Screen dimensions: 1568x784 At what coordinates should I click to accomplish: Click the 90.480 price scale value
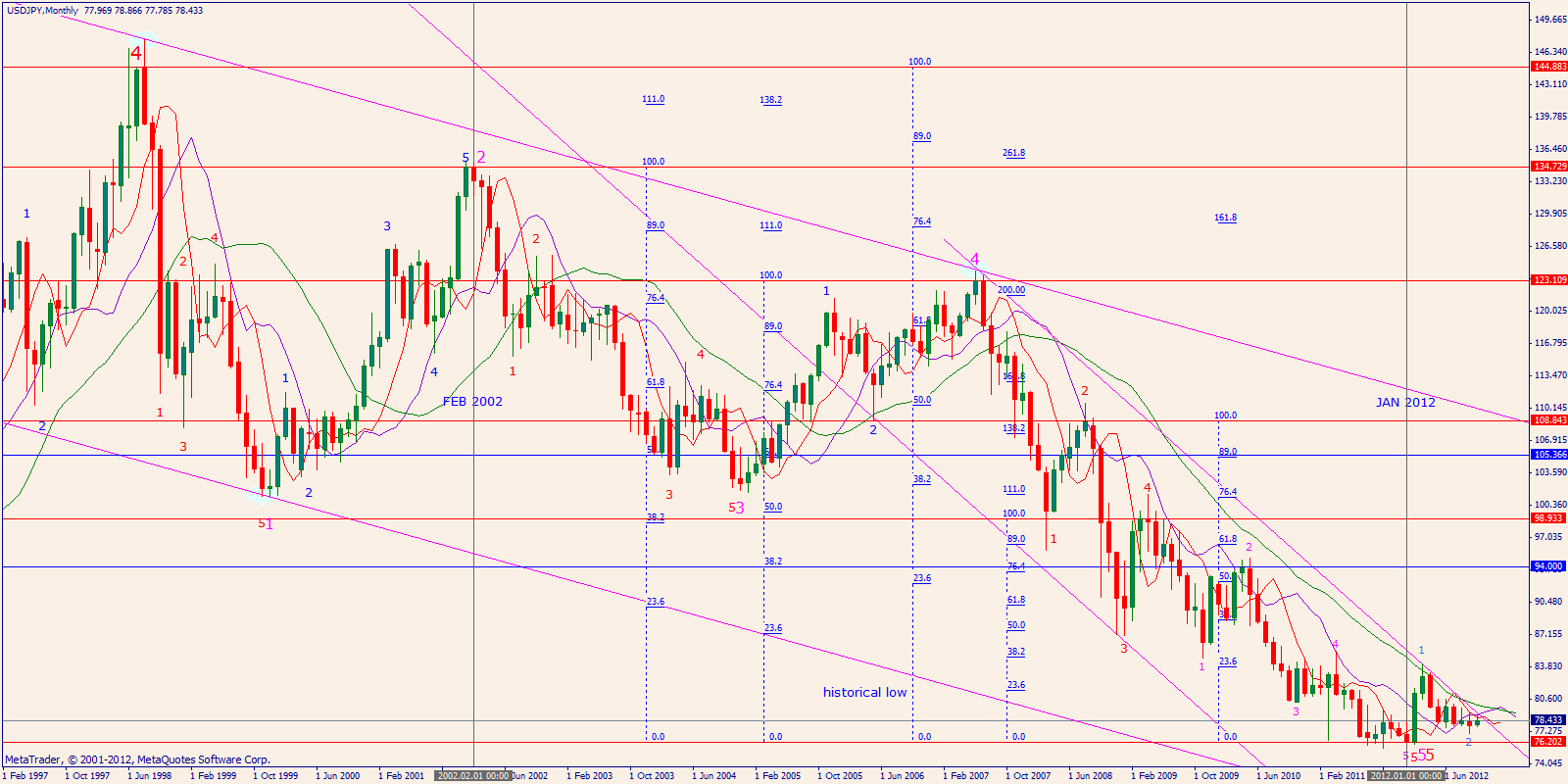tap(1550, 602)
